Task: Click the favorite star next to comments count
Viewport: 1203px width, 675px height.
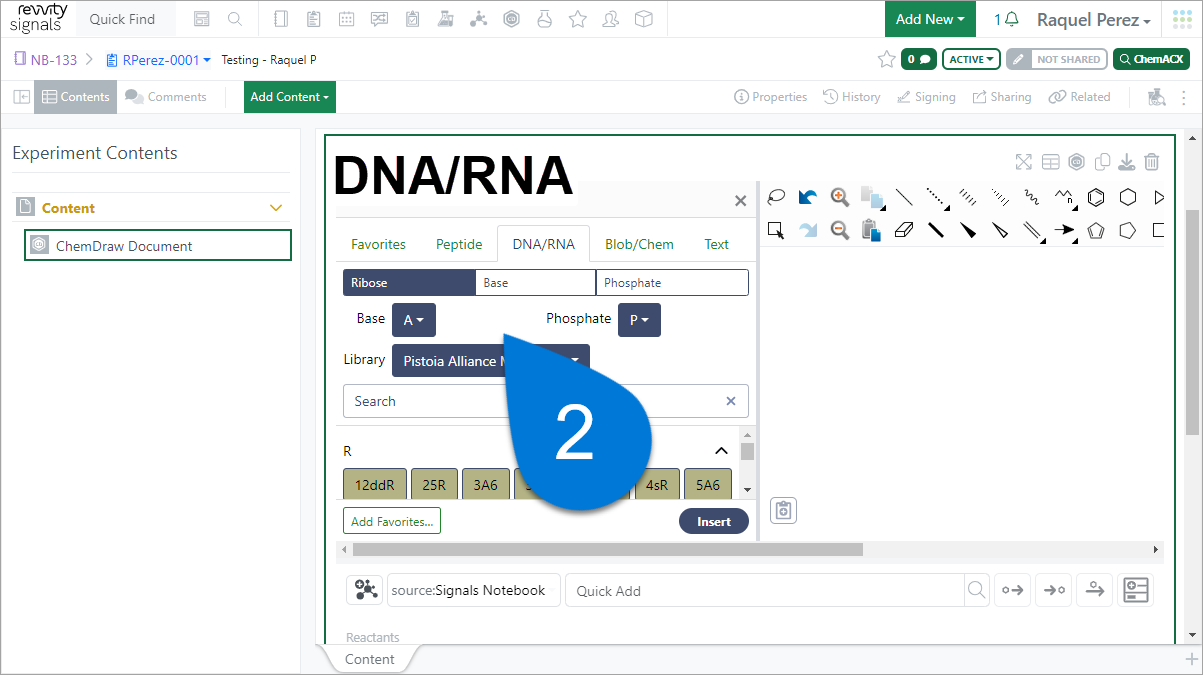Action: [886, 59]
